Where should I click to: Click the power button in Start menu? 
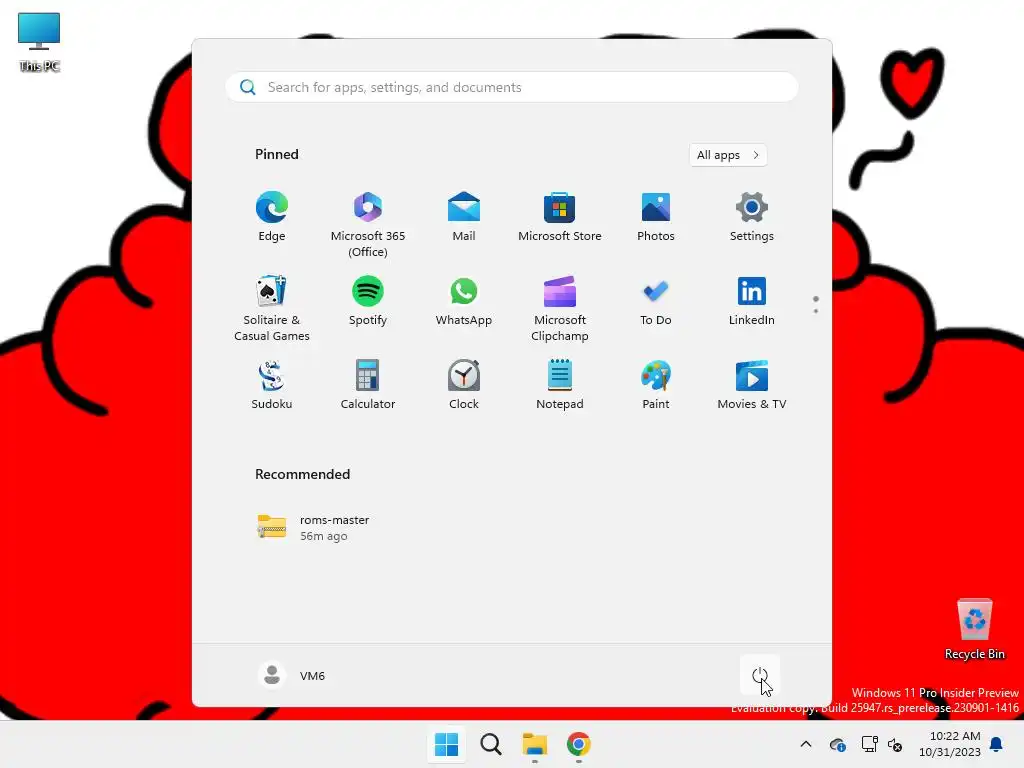pyautogui.click(x=760, y=675)
